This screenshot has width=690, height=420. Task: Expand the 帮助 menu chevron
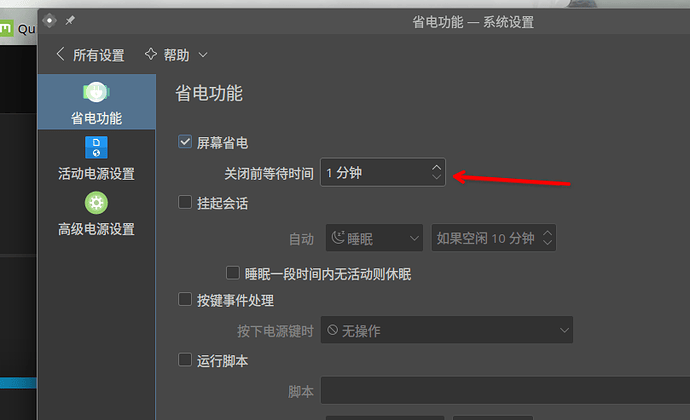(203, 55)
